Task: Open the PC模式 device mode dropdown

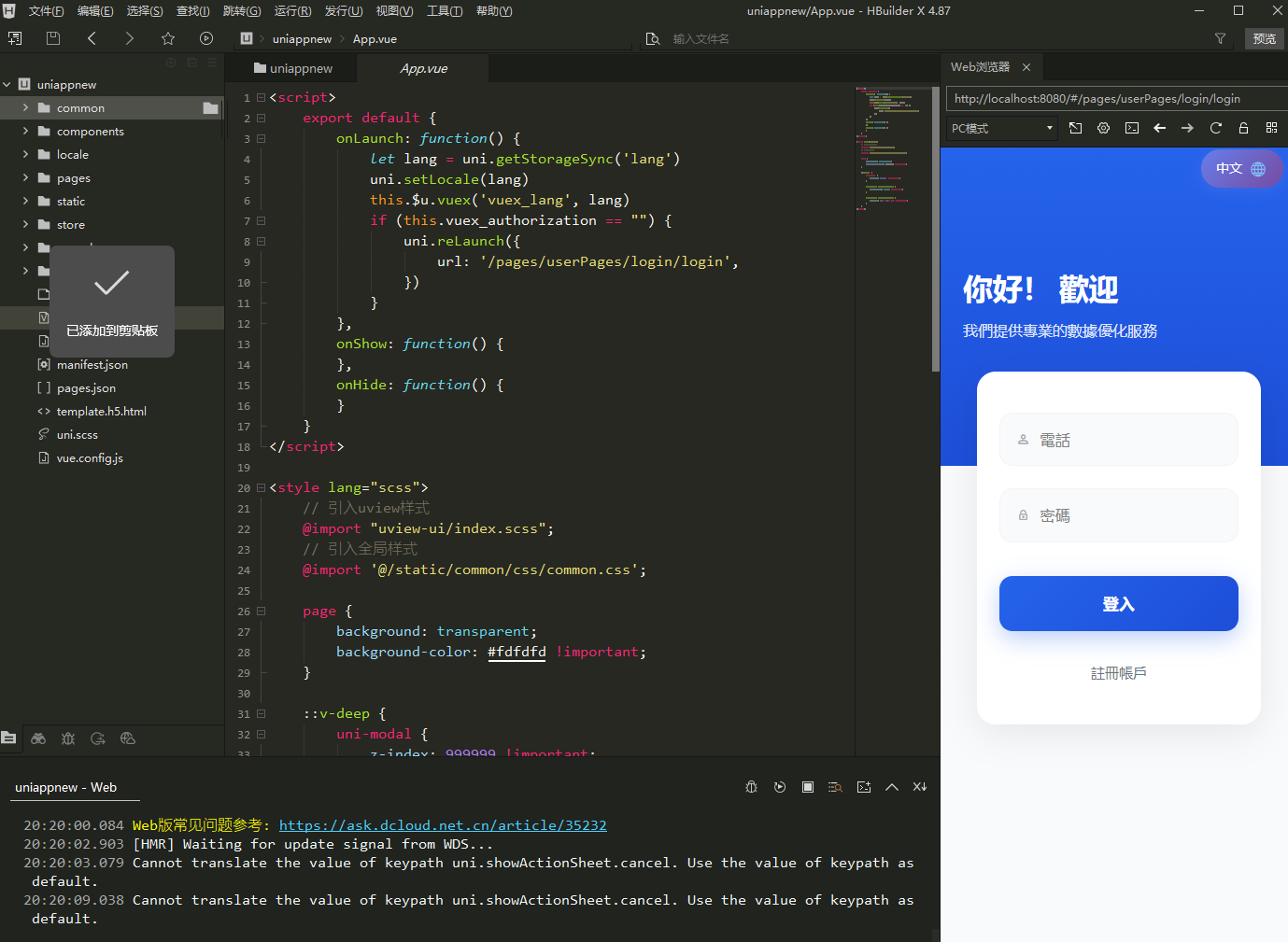Action: [x=1002, y=128]
